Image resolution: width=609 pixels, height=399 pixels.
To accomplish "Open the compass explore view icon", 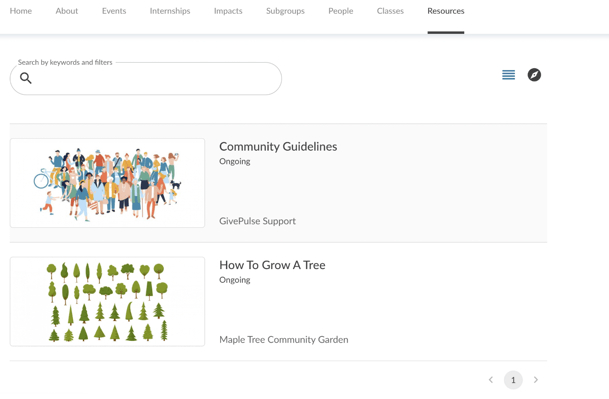I will [x=534, y=75].
